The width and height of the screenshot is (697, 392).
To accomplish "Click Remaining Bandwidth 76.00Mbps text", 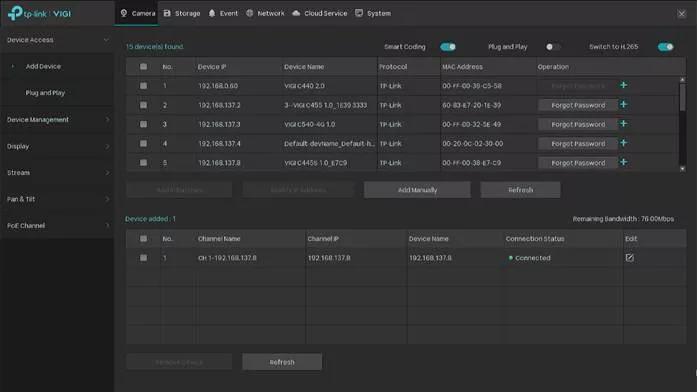I will pyautogui.click(x=623, y=219).
